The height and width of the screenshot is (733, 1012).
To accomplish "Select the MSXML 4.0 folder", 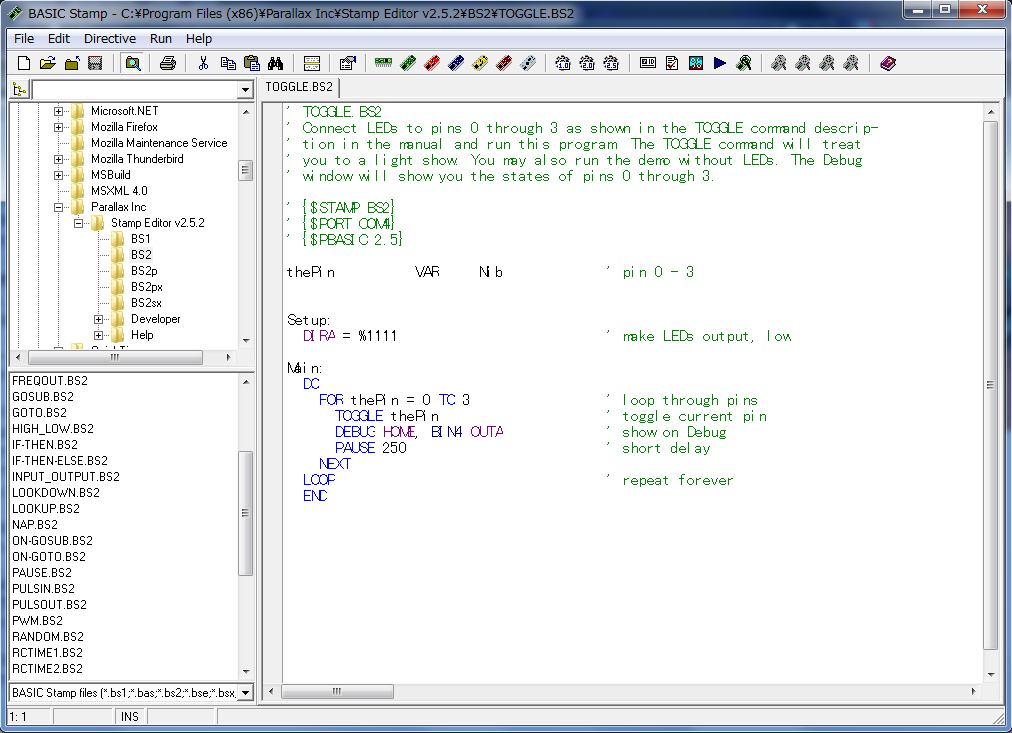I will (x=119, y=191).
